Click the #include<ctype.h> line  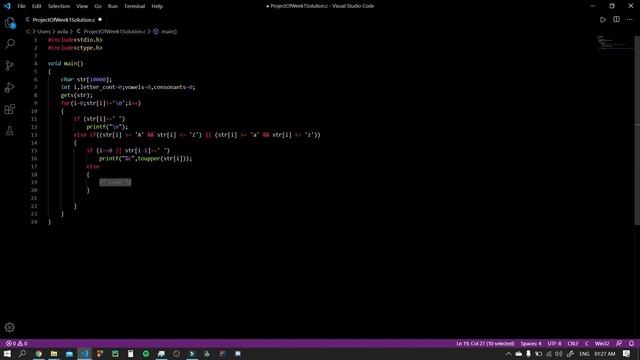[75, 48]
